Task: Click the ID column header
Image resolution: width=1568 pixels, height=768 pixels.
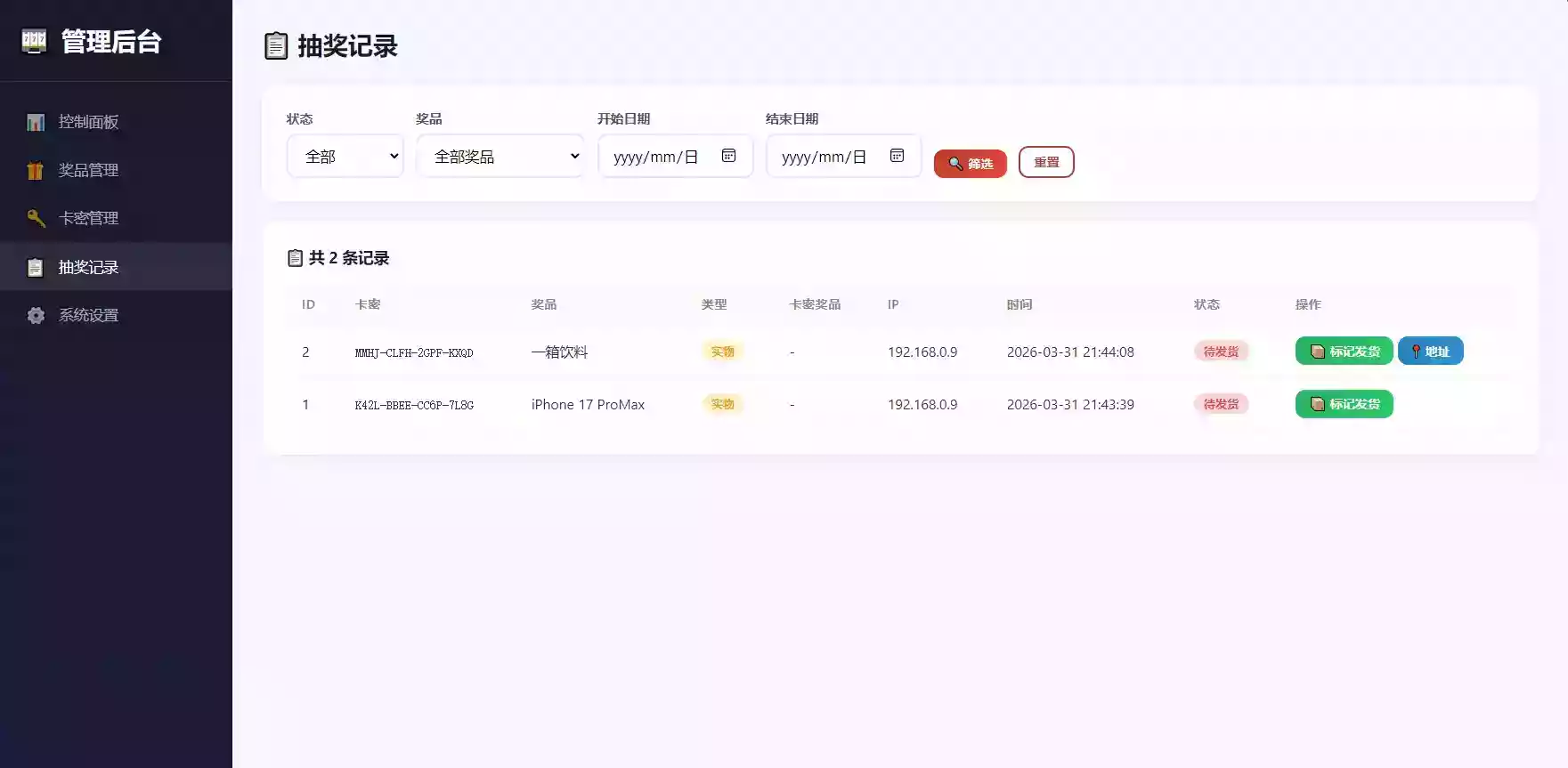Action: click(x=308, y=304)
